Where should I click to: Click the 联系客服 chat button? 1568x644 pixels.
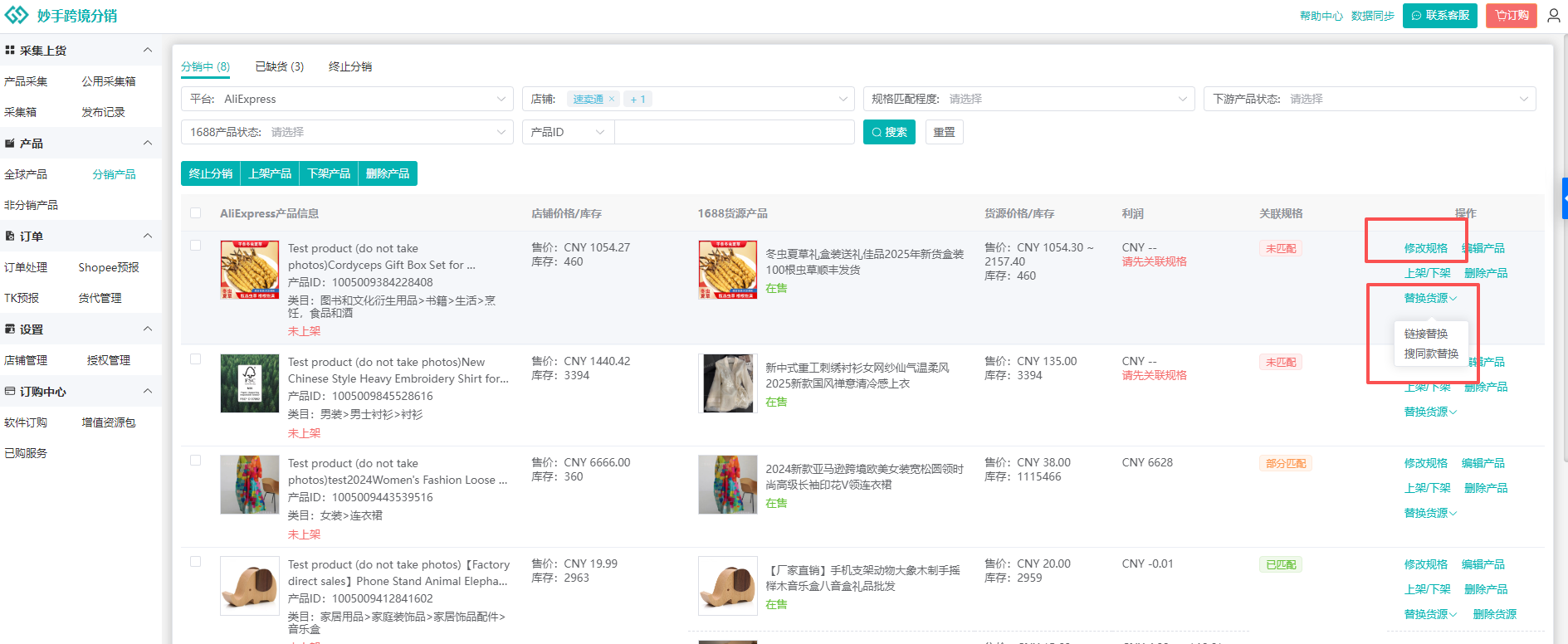(1439, 16)
